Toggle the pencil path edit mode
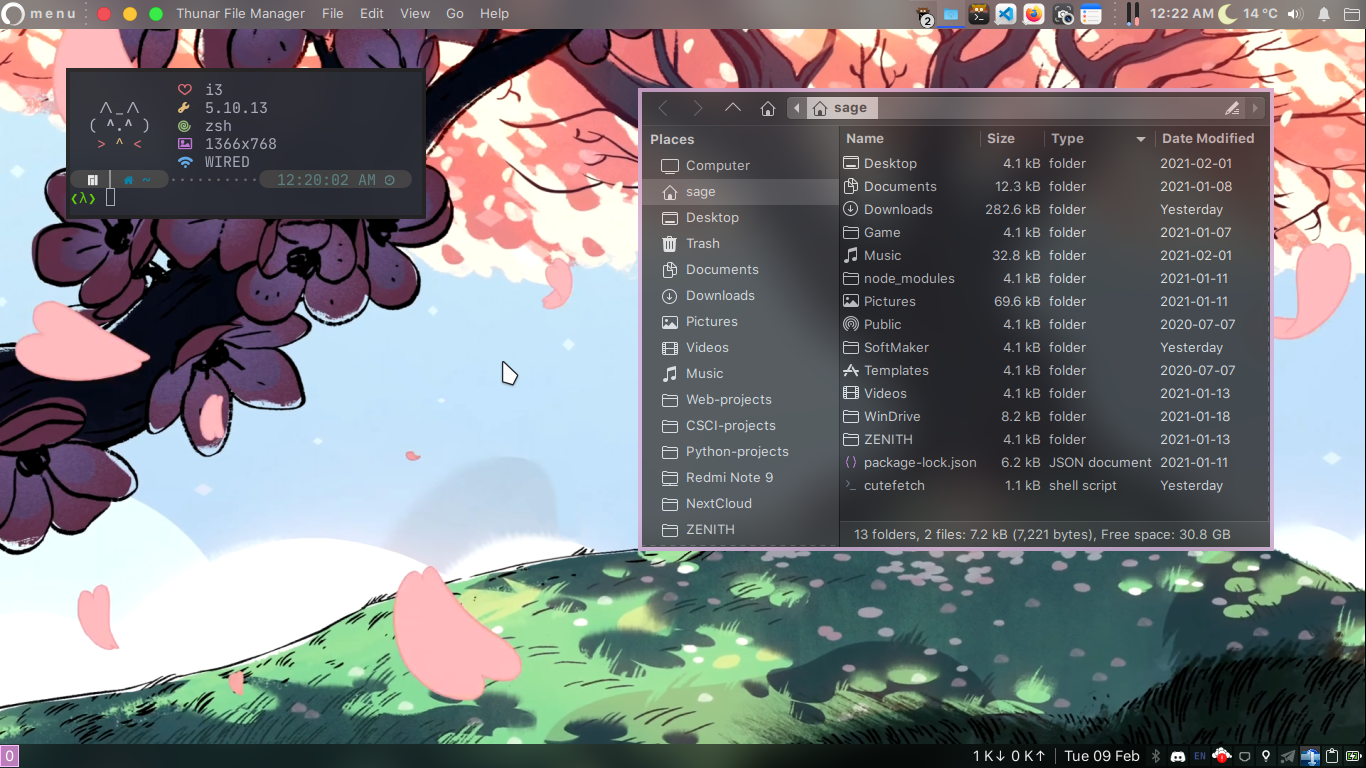Screen dimensions: 1366x768 [1232, 108]
